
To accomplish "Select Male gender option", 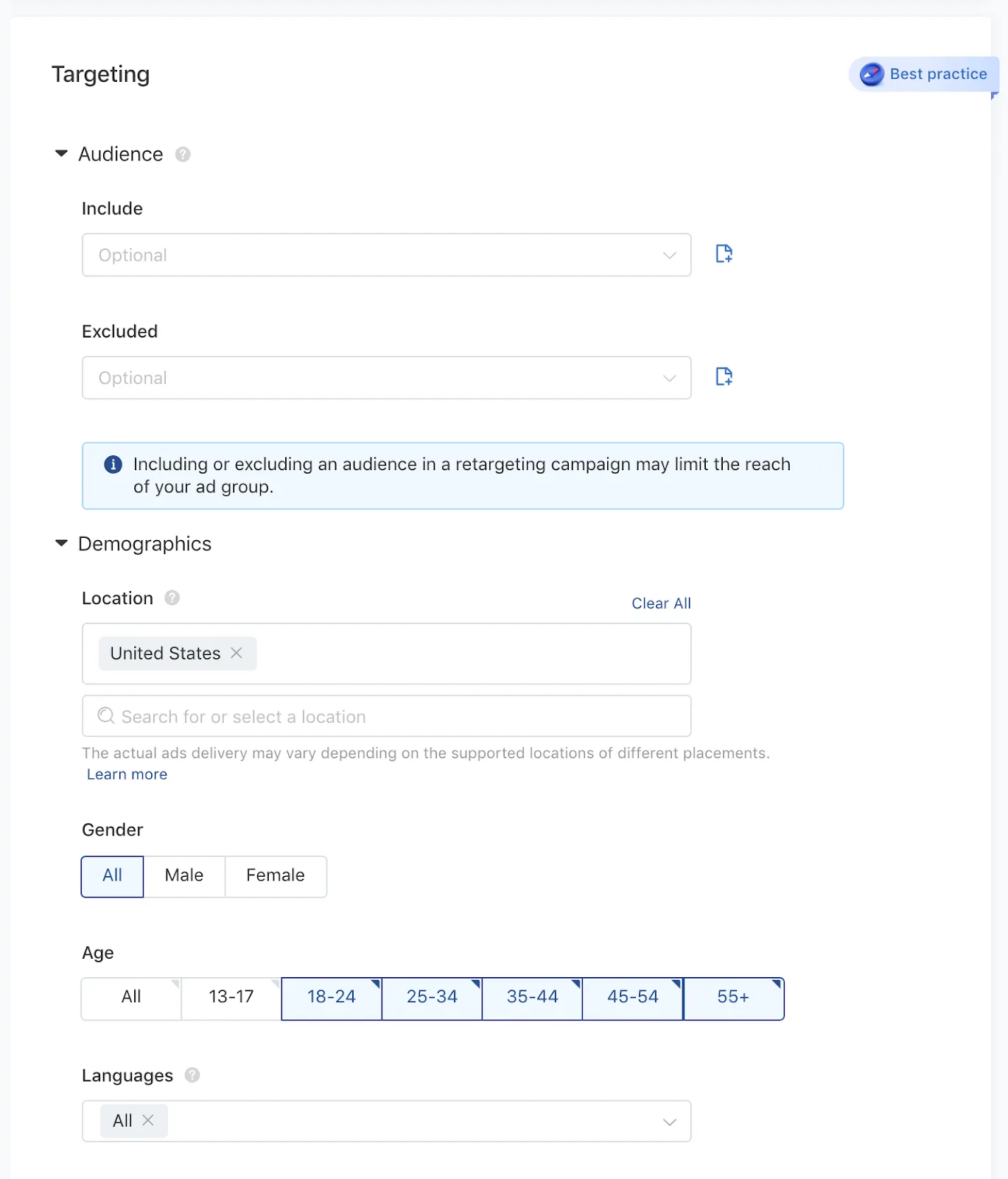I will tap(183, 875).
